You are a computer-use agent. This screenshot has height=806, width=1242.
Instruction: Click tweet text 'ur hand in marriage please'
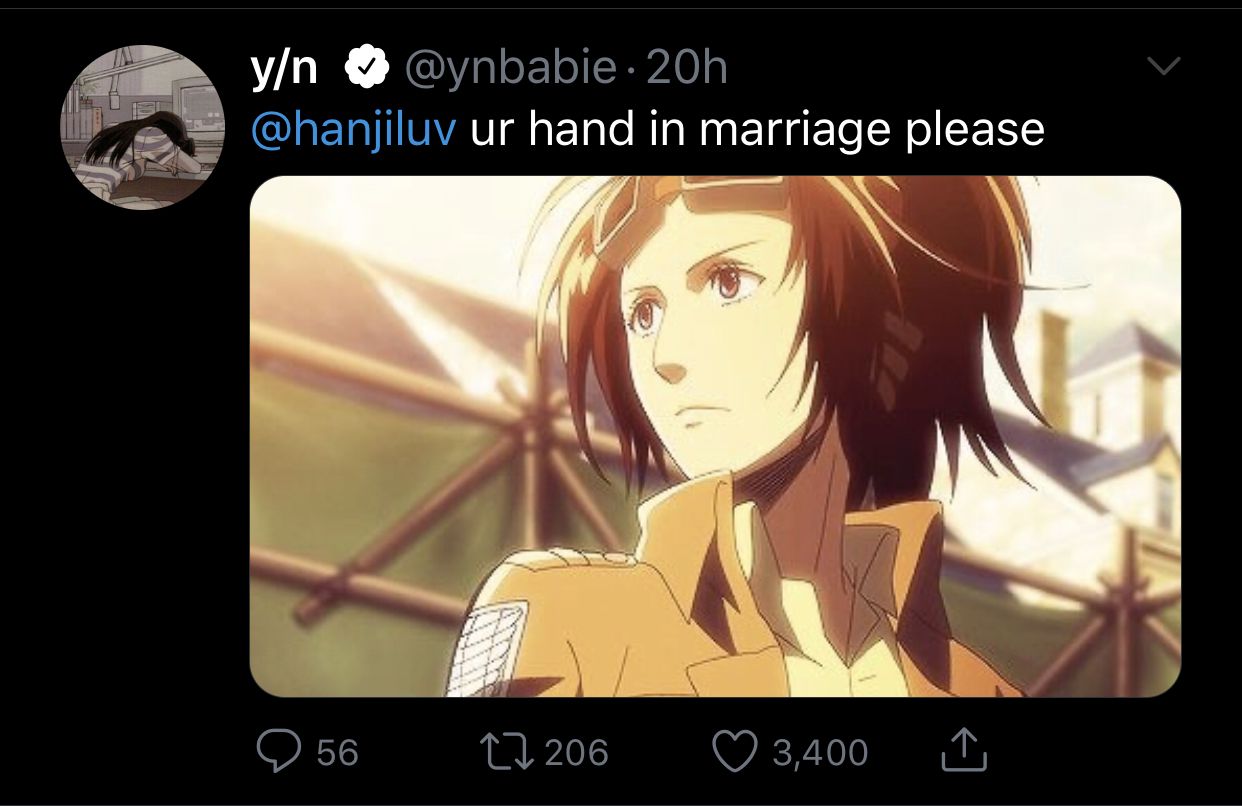757,130
